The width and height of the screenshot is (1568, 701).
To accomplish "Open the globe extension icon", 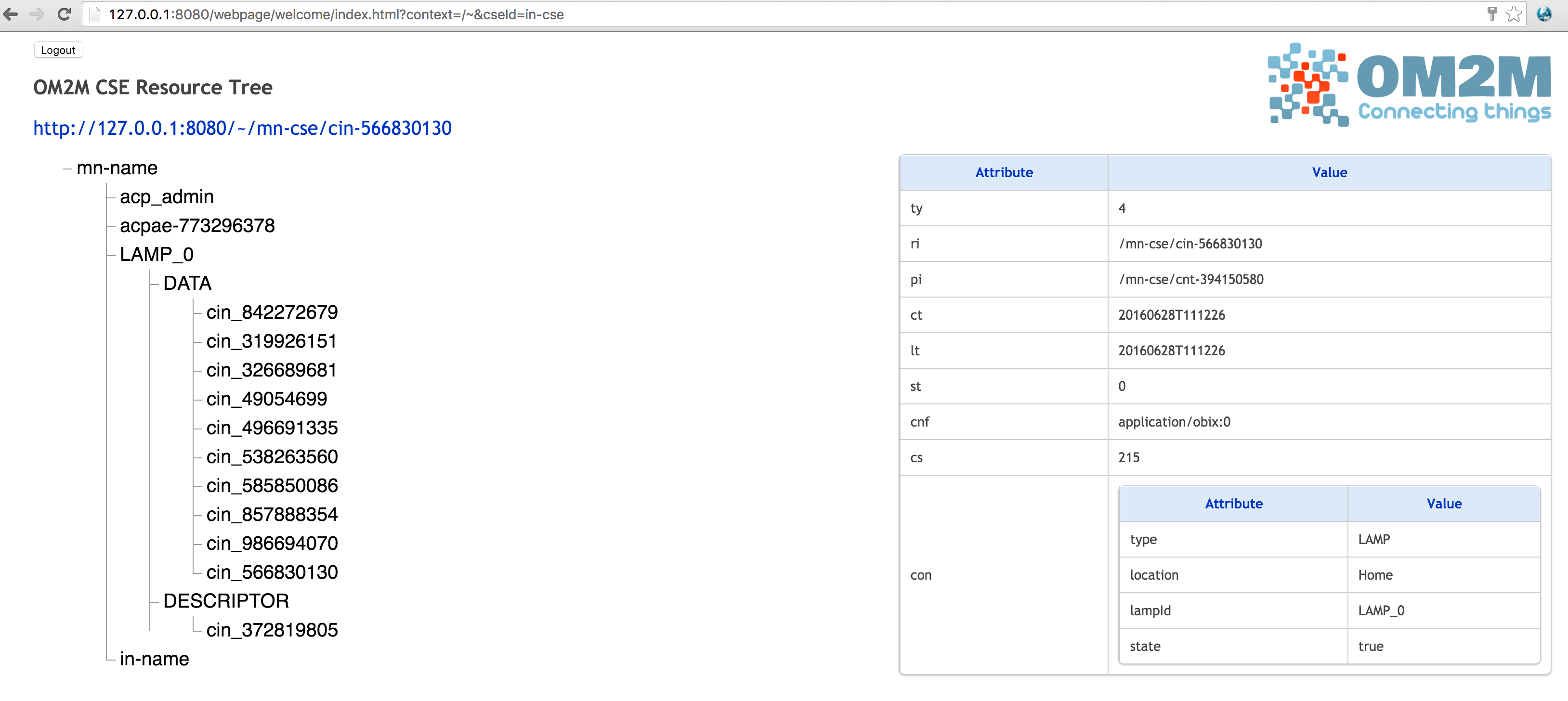I will pyautogui.click(x=1544, y=14).
